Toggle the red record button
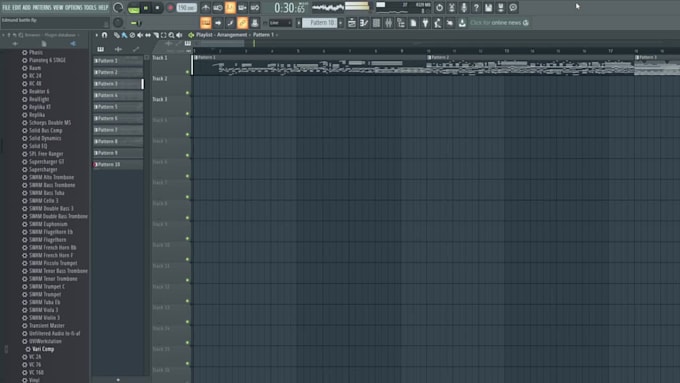This screenshot has width=680, height=383. [x=170, y=8]
